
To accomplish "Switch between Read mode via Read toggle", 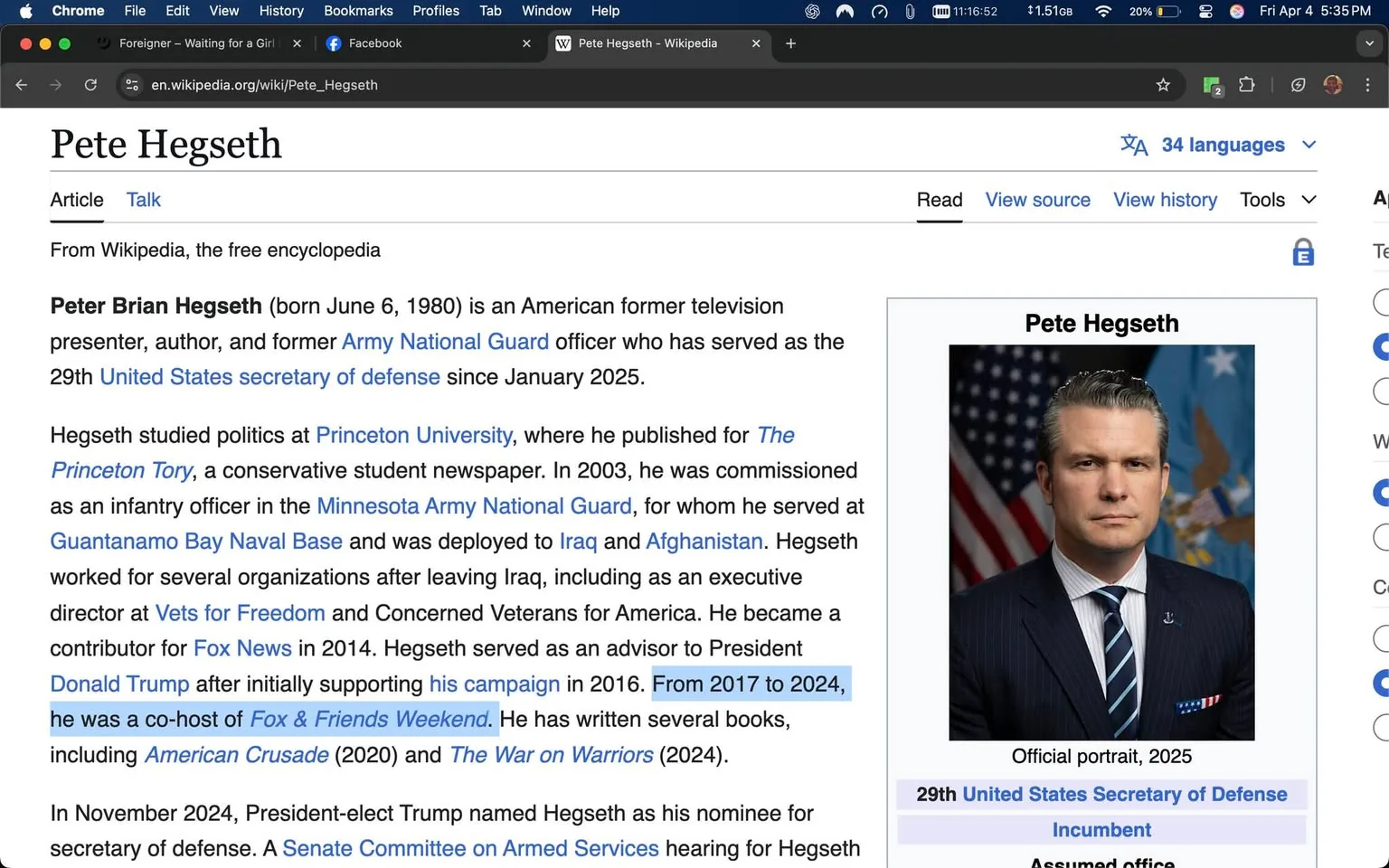I will (x=939, y=200).
